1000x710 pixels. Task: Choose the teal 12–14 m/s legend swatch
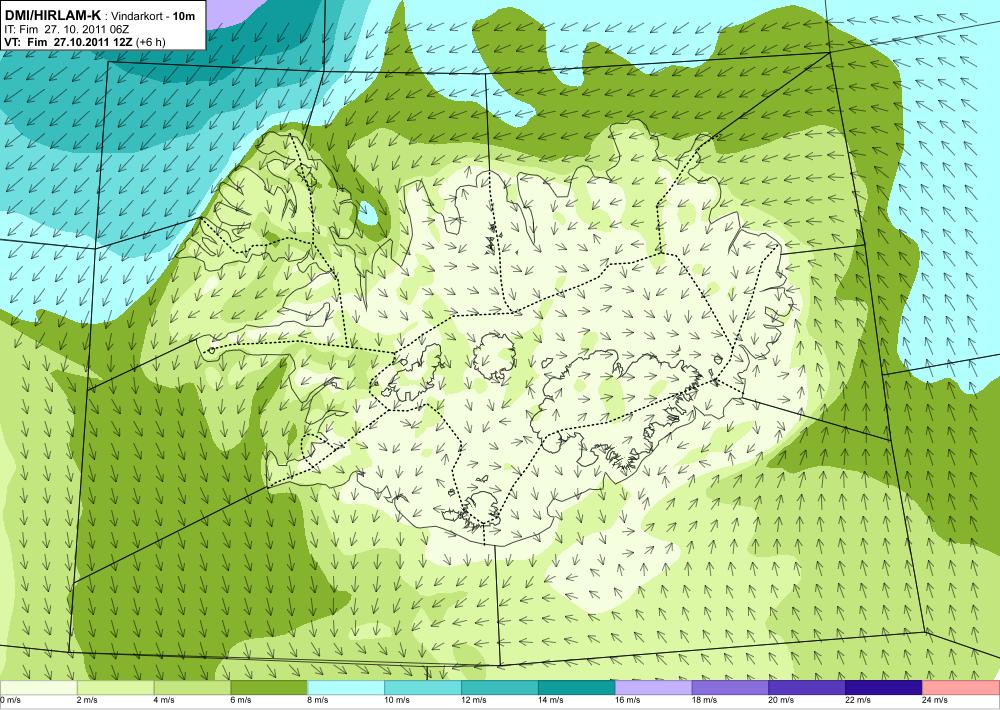pyautogui.click(x=500, y=688)
